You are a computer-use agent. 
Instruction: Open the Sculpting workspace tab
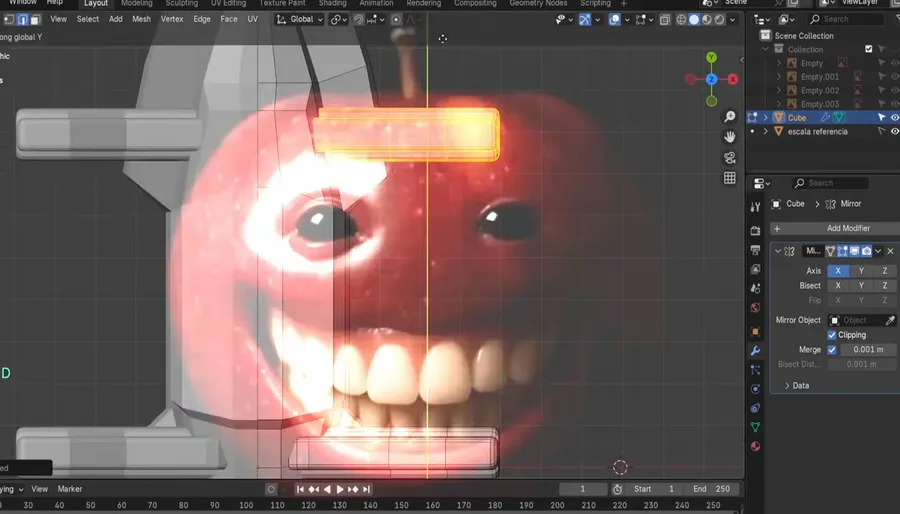click(x=181, y=3)
